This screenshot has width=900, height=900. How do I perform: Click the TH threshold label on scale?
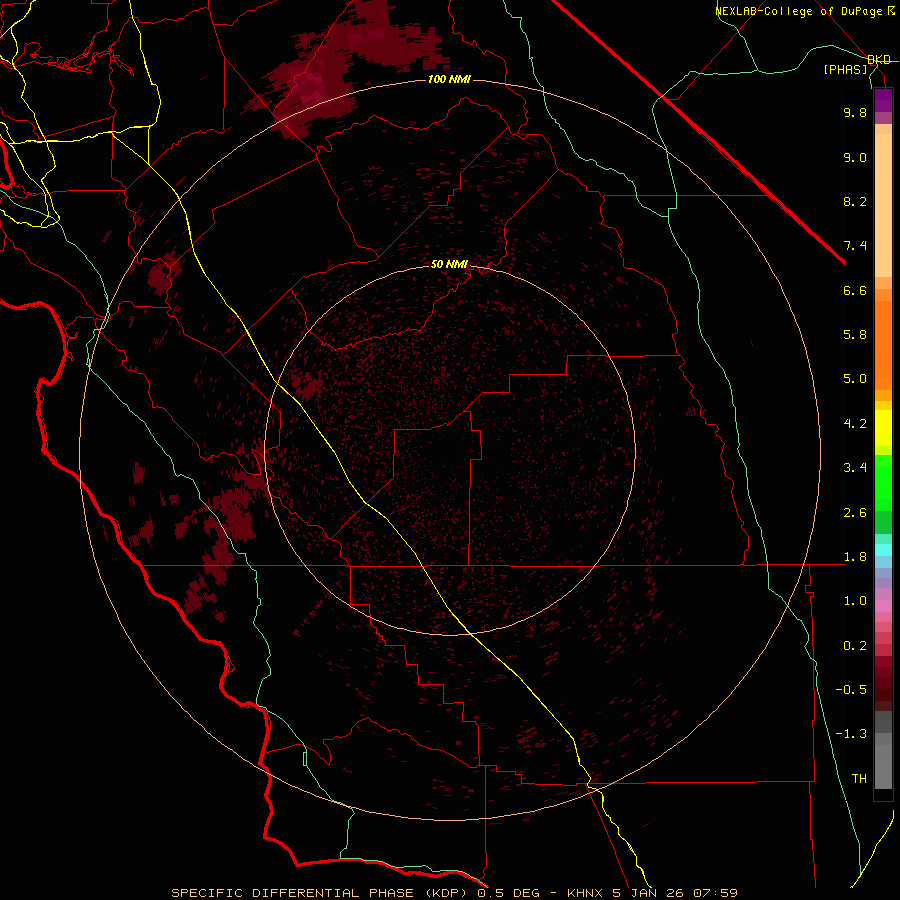point(859,779)
